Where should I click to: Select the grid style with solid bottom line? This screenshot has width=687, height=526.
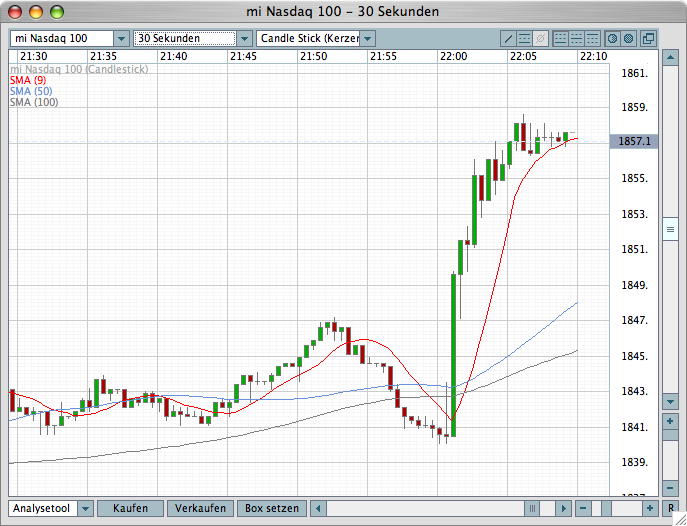point(560,39)
